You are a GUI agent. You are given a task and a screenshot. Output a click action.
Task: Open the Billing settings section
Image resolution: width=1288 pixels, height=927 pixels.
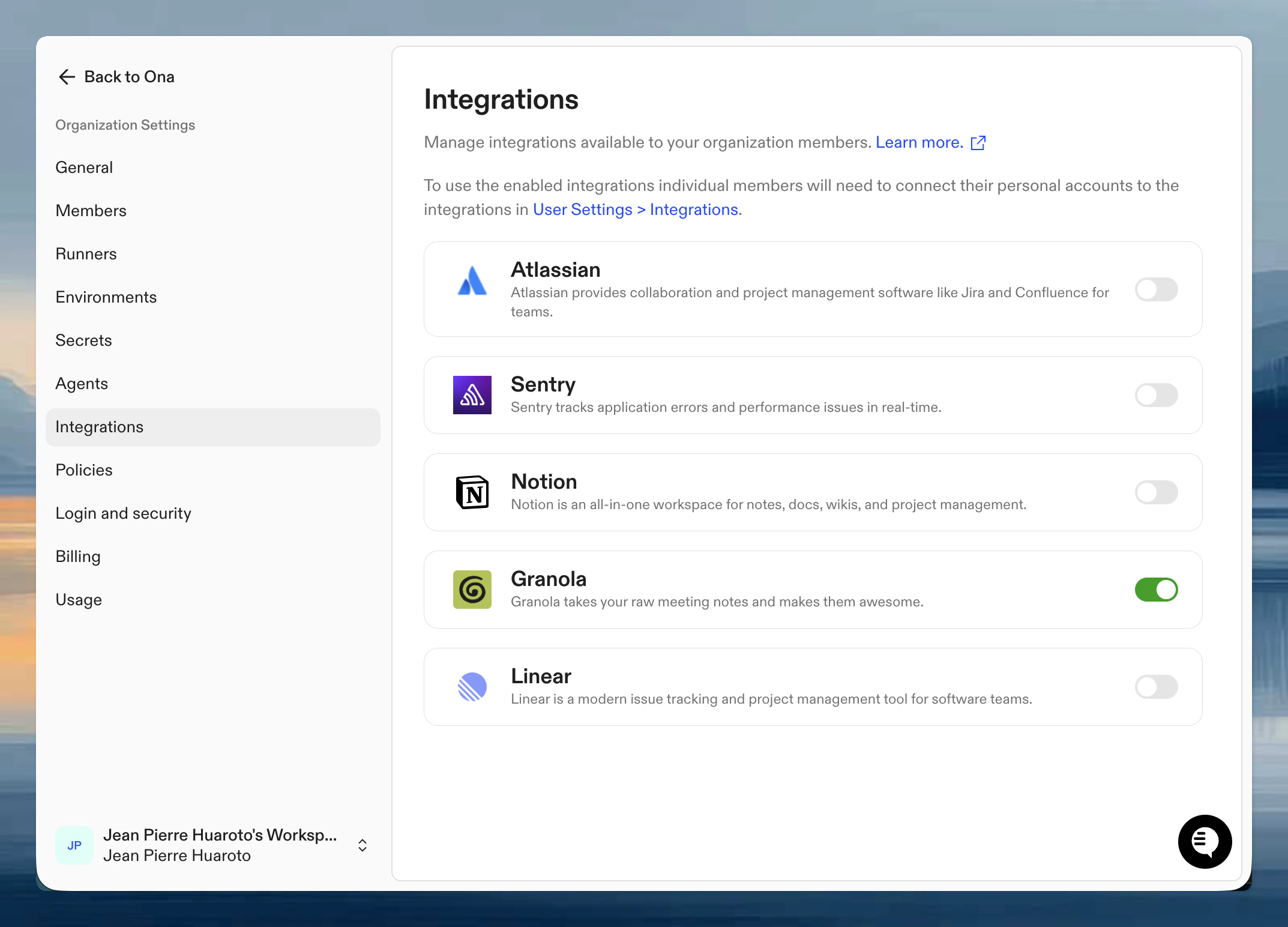tap(78, 557)
